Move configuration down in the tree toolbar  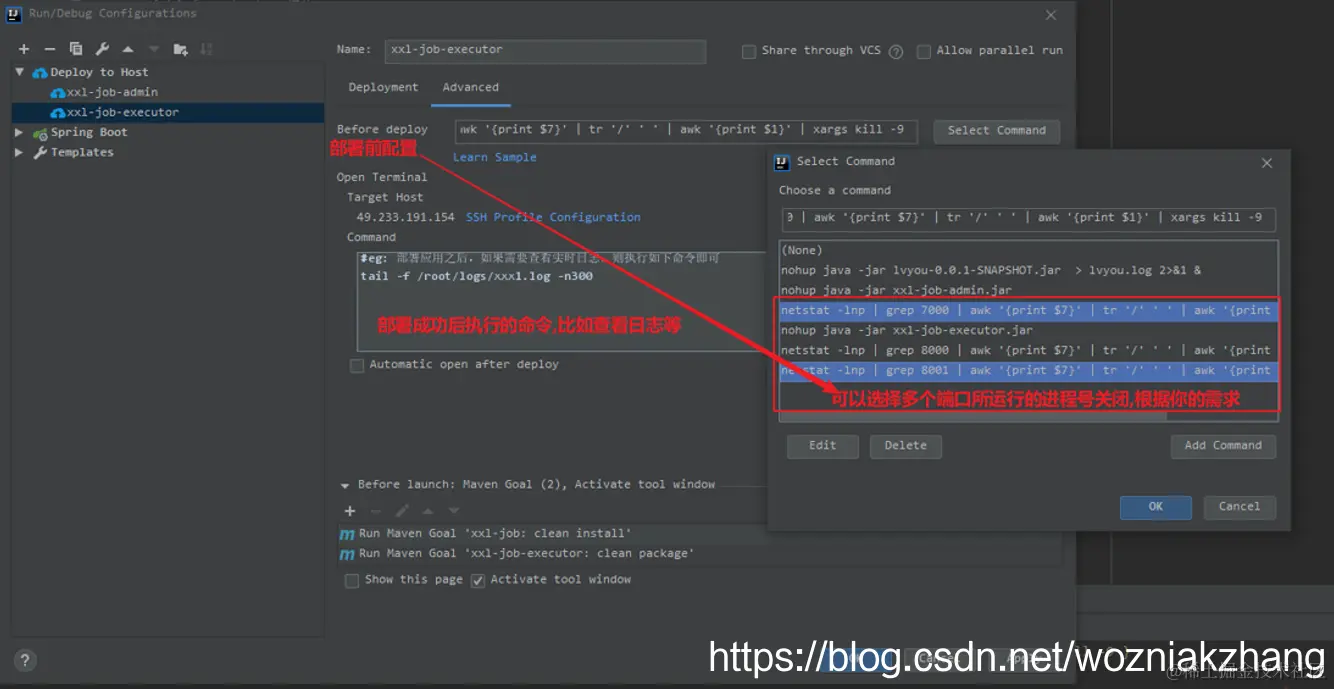point(154,49)
